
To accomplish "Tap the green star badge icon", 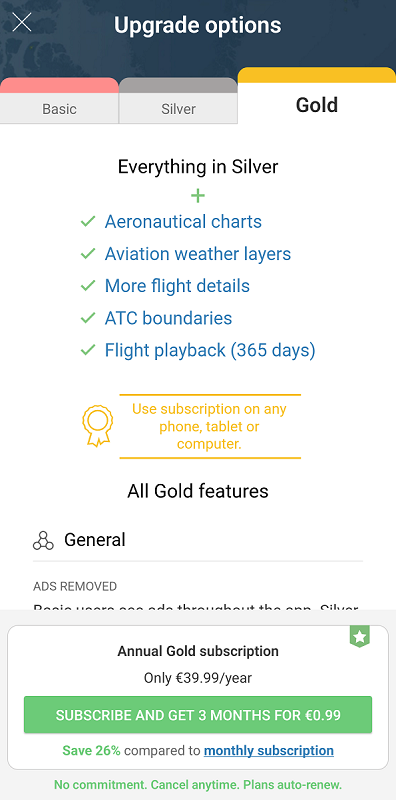I will pyautogui.click(x=360, y=636).
